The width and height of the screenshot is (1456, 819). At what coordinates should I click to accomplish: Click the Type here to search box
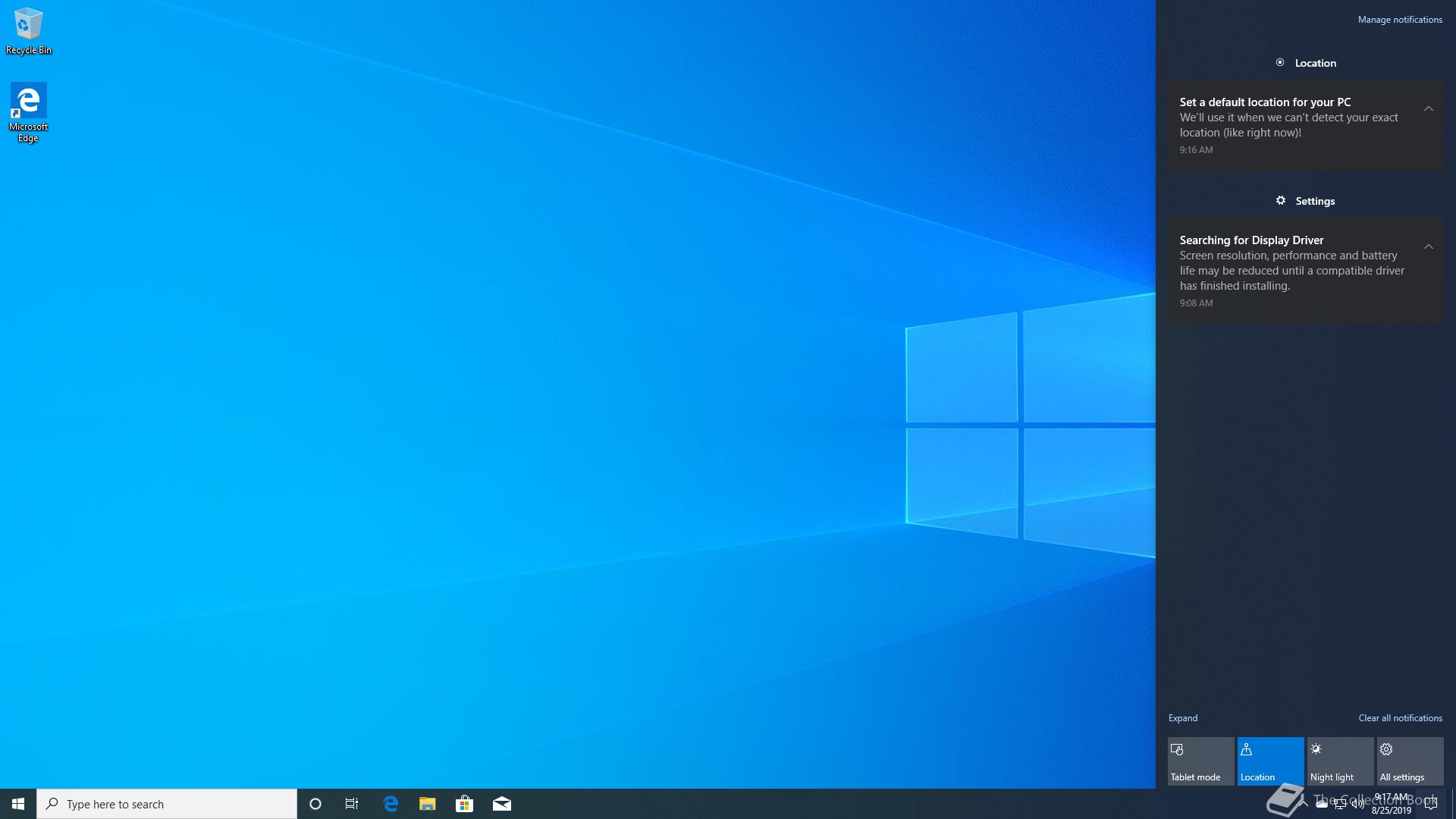[x=167, y=804]
